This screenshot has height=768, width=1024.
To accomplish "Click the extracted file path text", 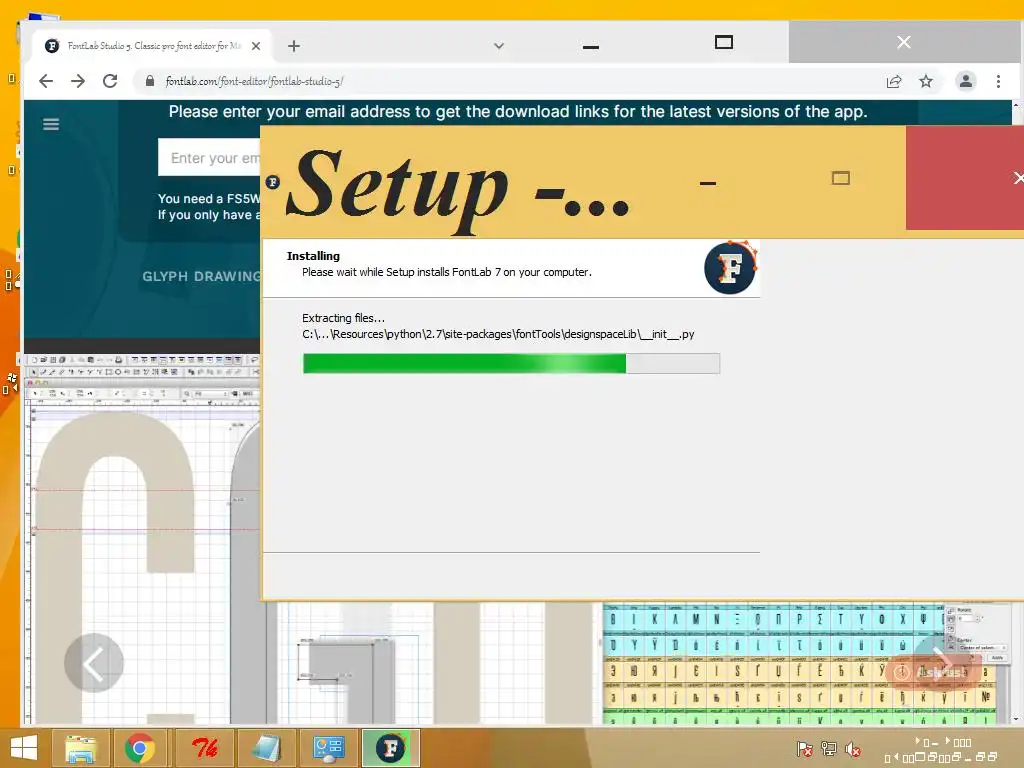I will tap(498, 334).
